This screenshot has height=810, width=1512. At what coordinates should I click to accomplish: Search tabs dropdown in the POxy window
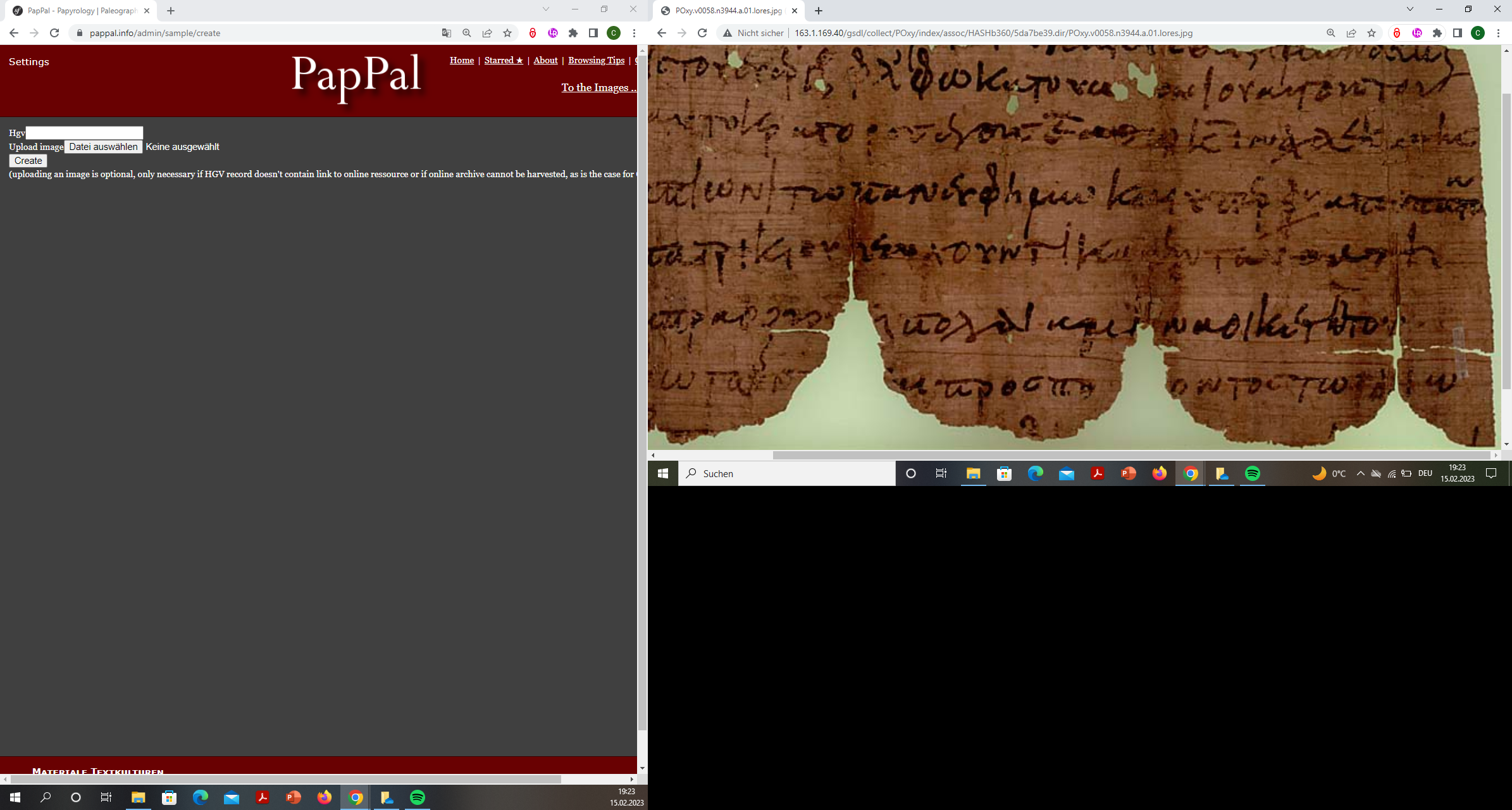pos(1410,9)
